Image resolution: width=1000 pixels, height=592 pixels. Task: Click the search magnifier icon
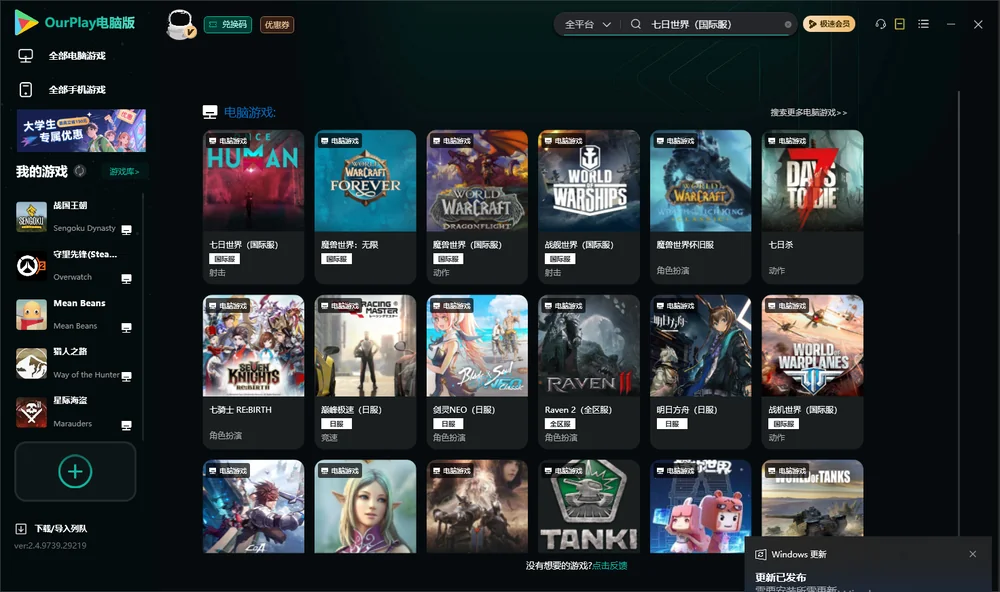[x=636, y=24]
